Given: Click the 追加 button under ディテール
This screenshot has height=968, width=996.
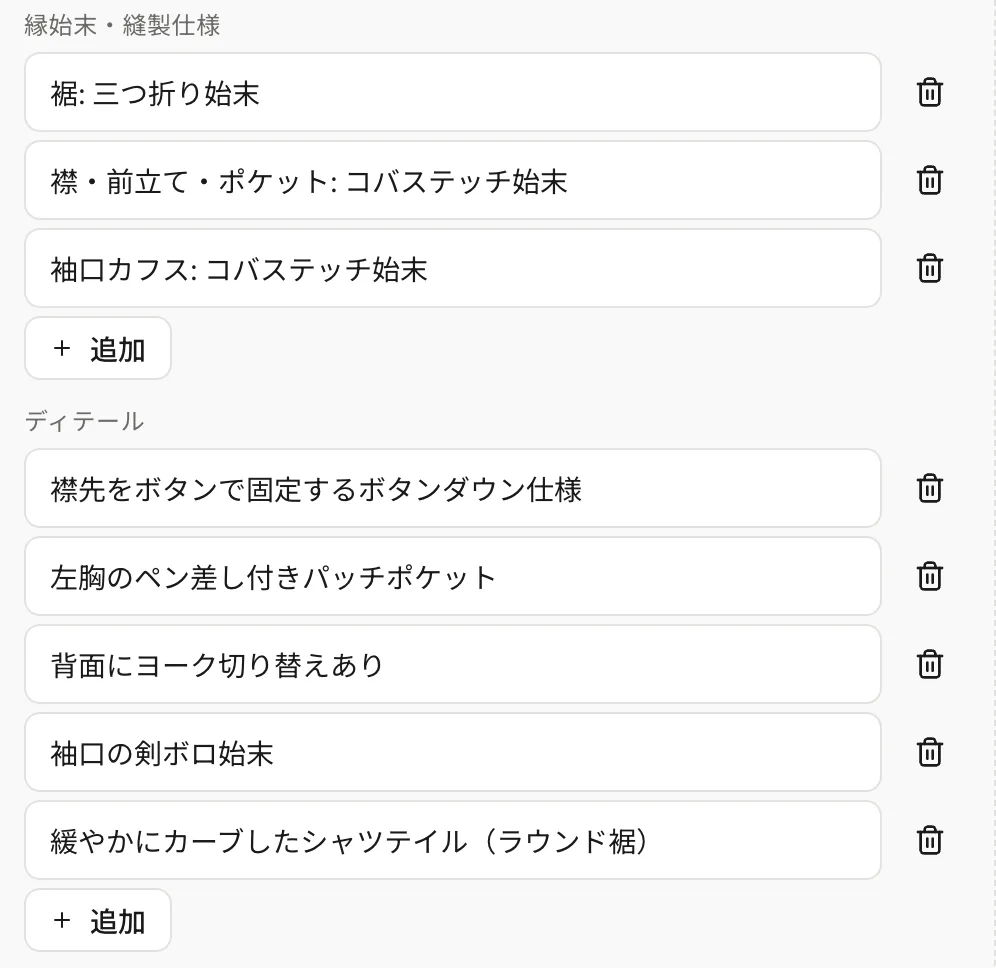Looking at the screenshot, I should (x=98, y=920).
